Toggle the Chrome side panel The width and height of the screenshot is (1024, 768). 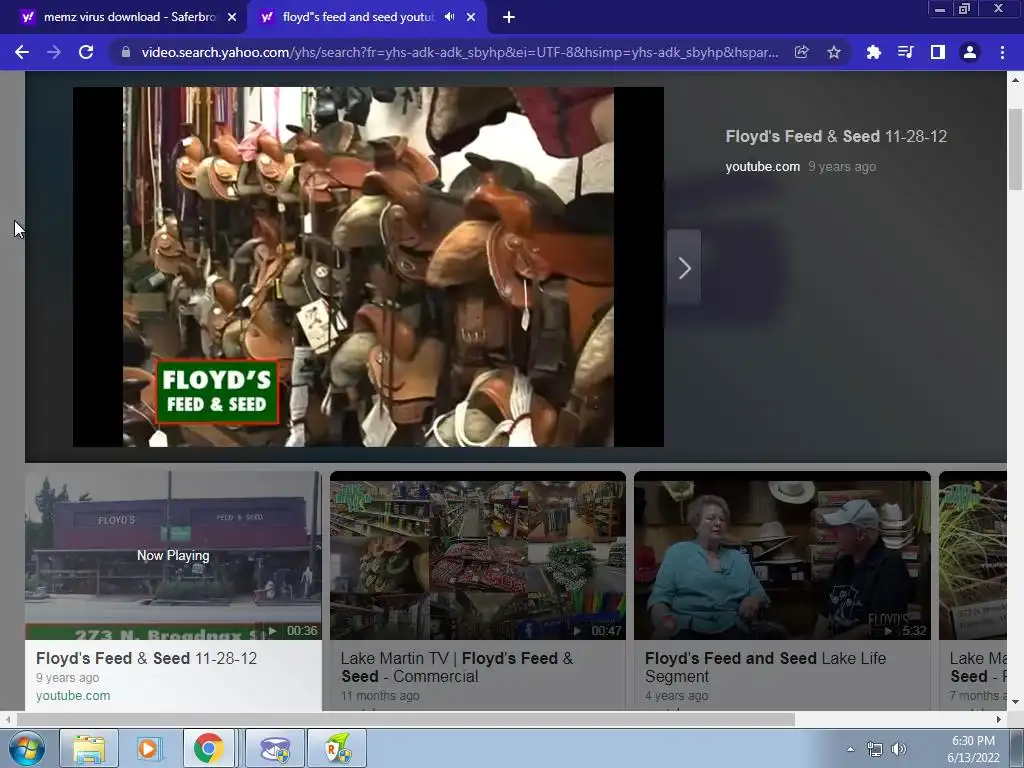click(x=938, y=52)
